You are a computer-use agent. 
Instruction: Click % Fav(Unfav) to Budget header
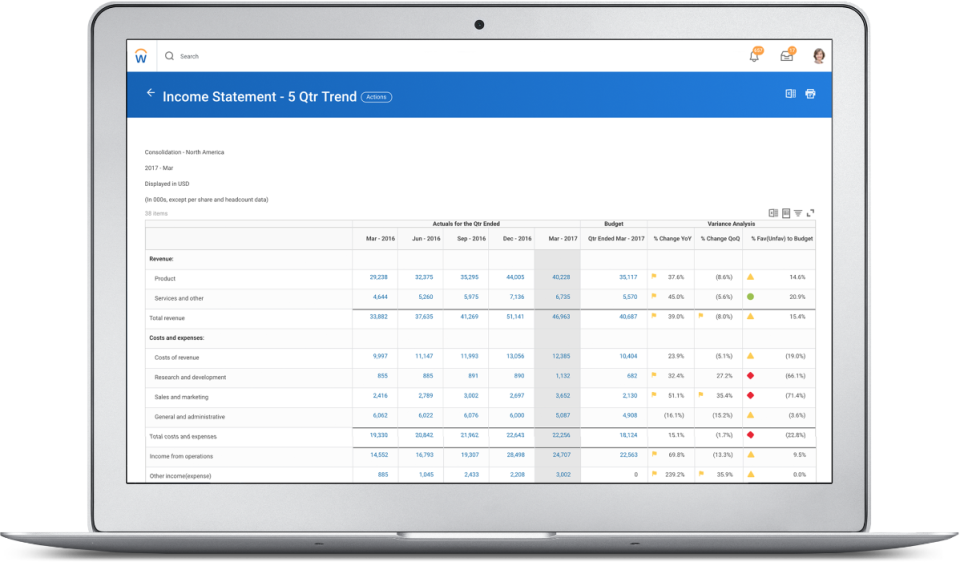click(x=782, y=239)
